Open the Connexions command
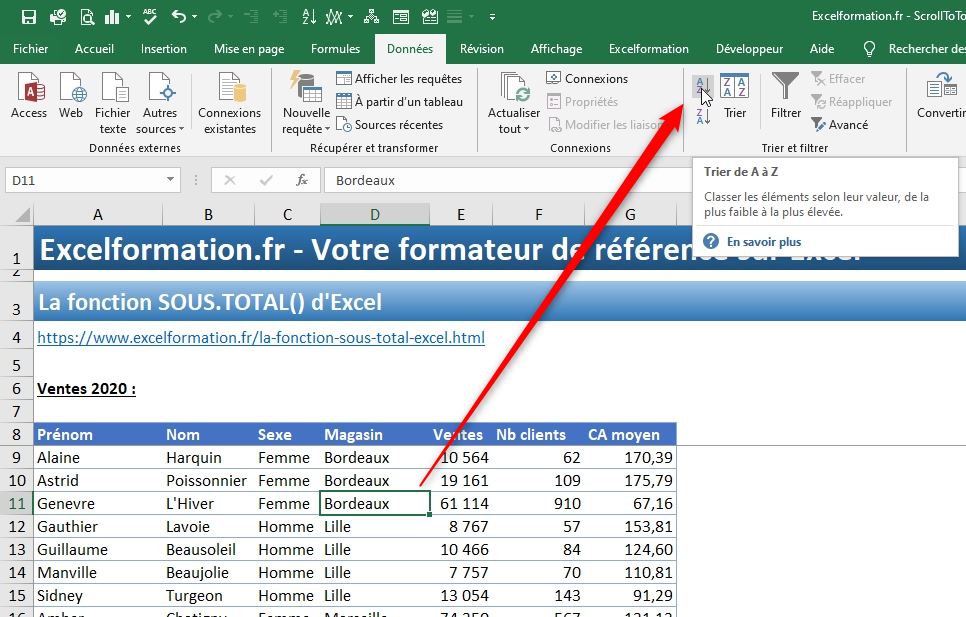Screen dimensions: 966x617 (587, 79)
